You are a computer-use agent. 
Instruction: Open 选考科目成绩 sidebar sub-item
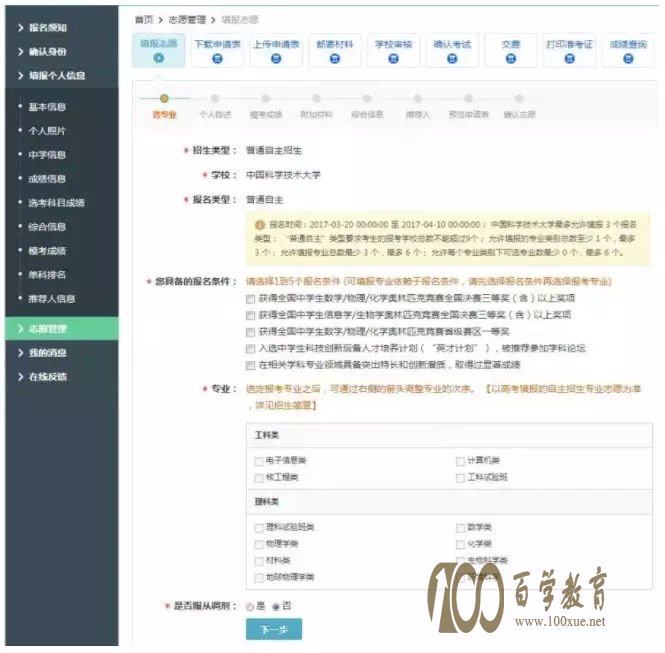[56, 203]
